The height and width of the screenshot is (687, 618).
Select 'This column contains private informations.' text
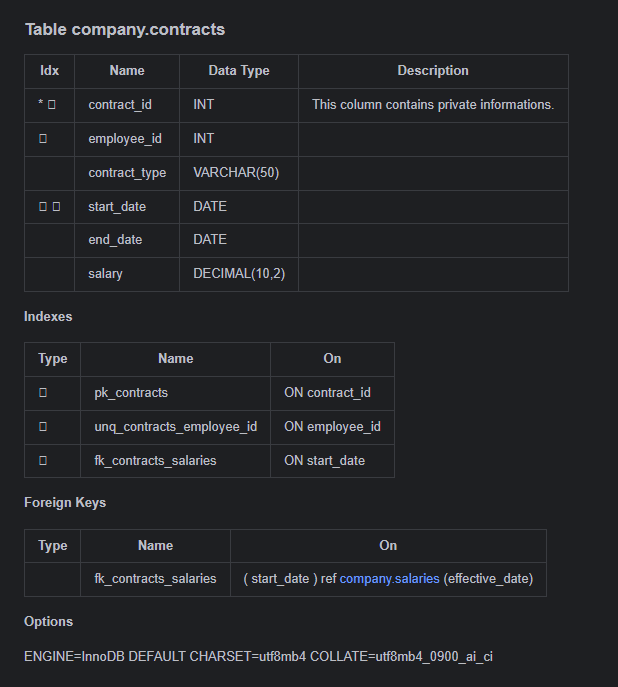pyautogui.click(x=433, y=105)
